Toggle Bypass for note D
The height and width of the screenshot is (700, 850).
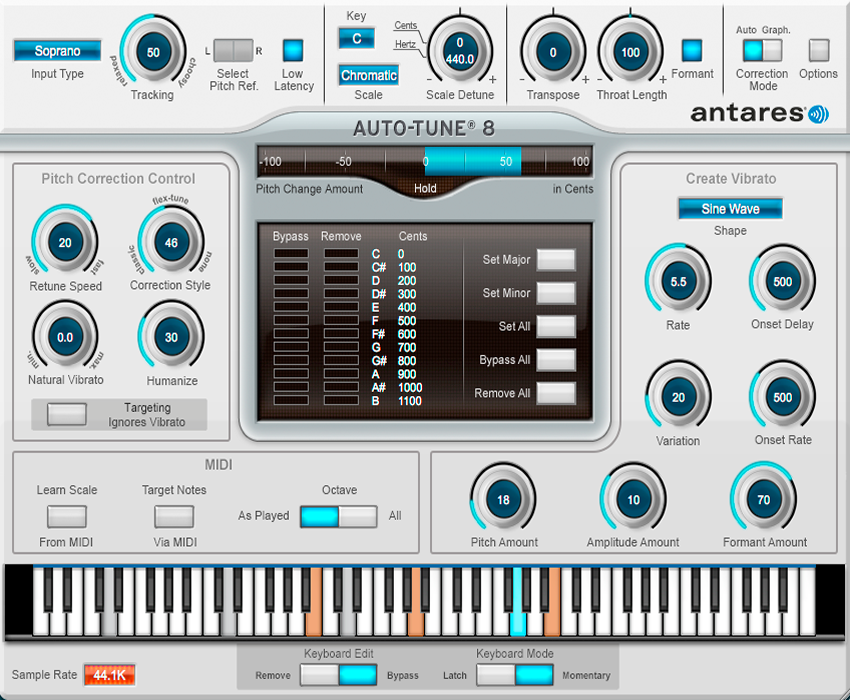click(291, 280)
